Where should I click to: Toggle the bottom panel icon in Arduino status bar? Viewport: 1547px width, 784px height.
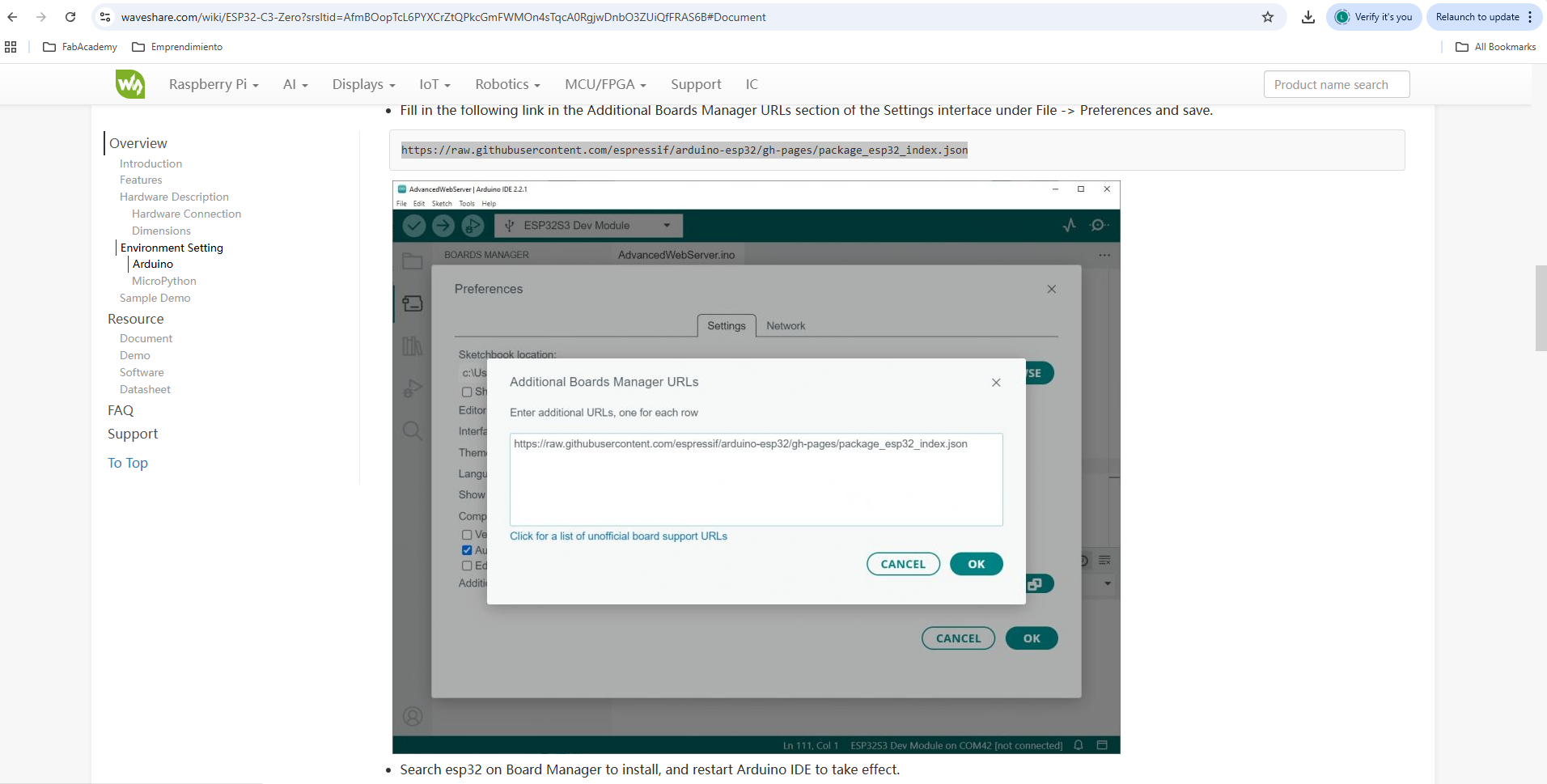pyautogui.click(x=1102, y=745)
